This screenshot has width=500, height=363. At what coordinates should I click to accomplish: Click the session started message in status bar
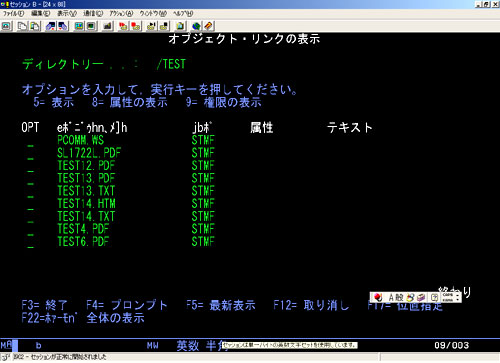60,357
